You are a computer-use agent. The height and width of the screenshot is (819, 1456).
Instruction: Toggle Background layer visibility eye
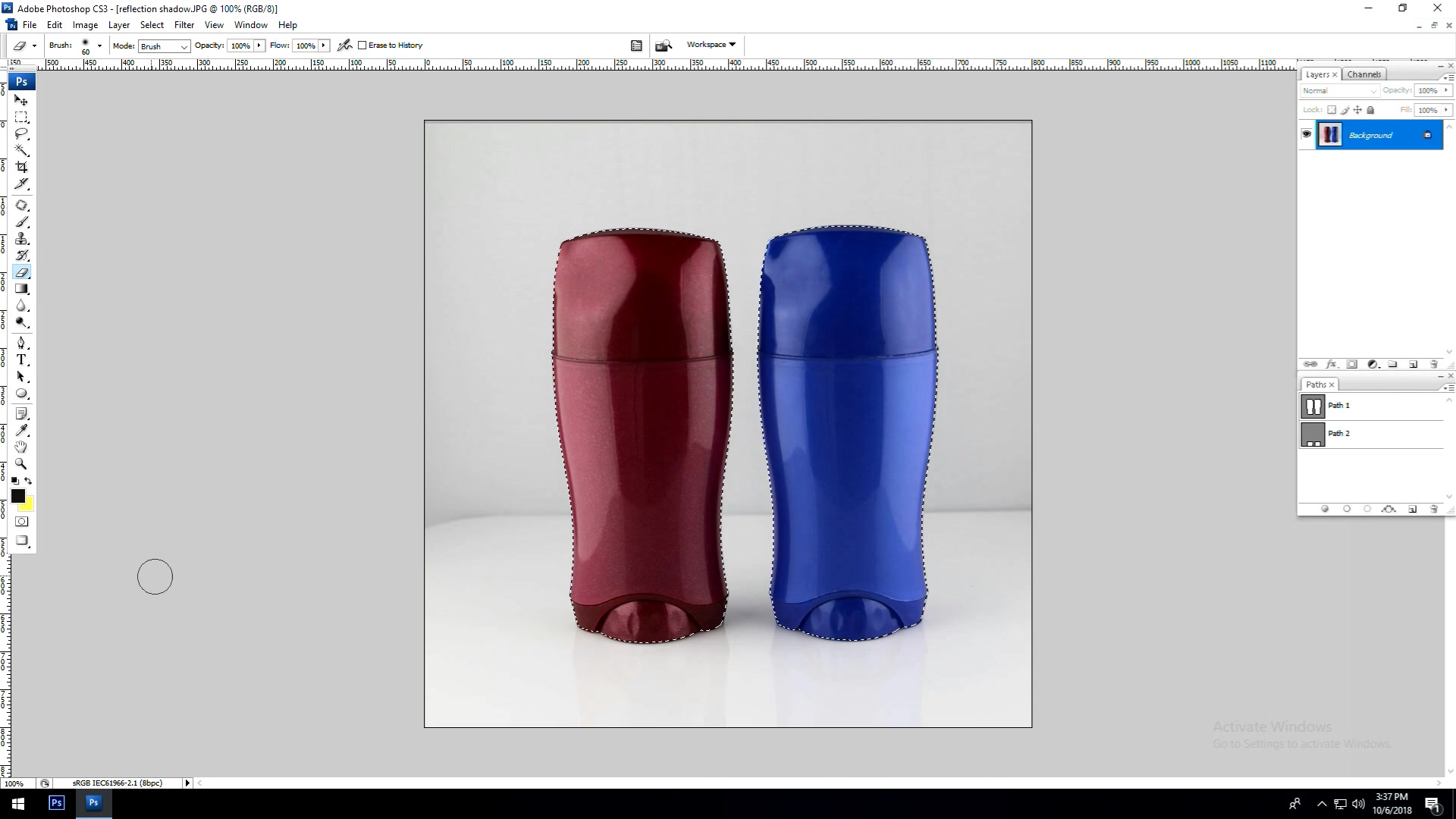(x=1307, y=134)
